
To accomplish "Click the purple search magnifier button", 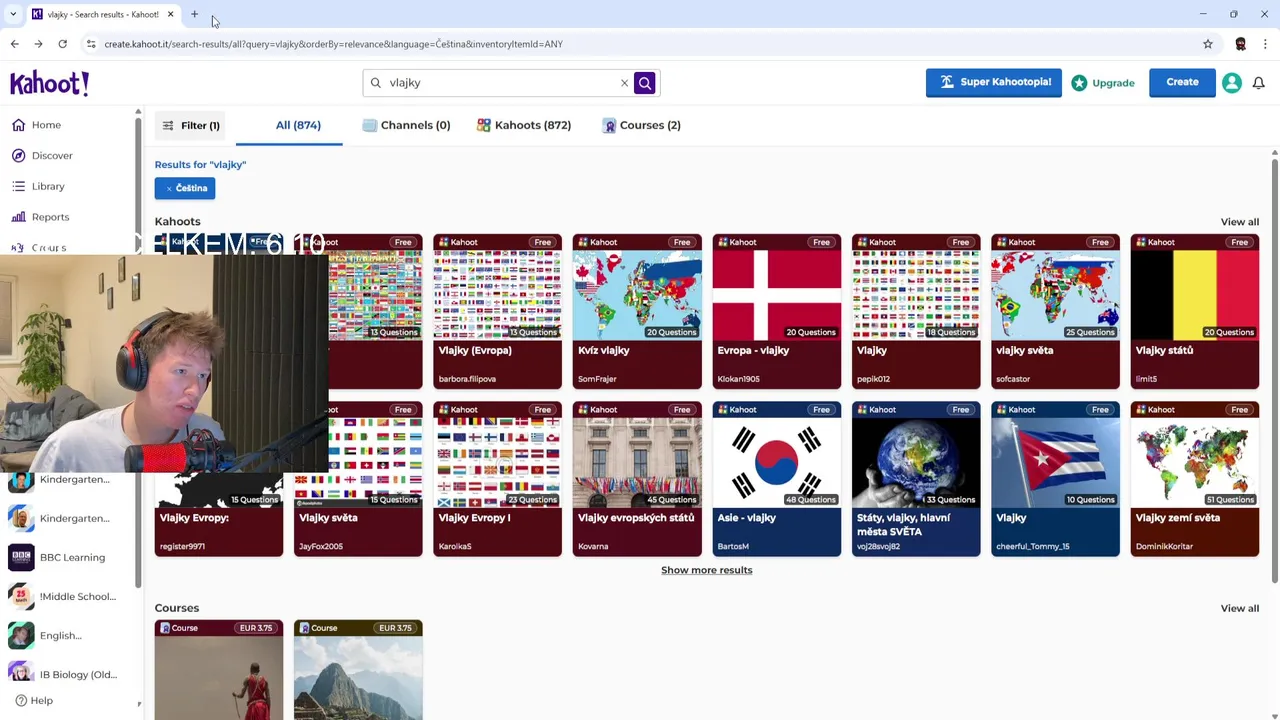I will [645, 83].
